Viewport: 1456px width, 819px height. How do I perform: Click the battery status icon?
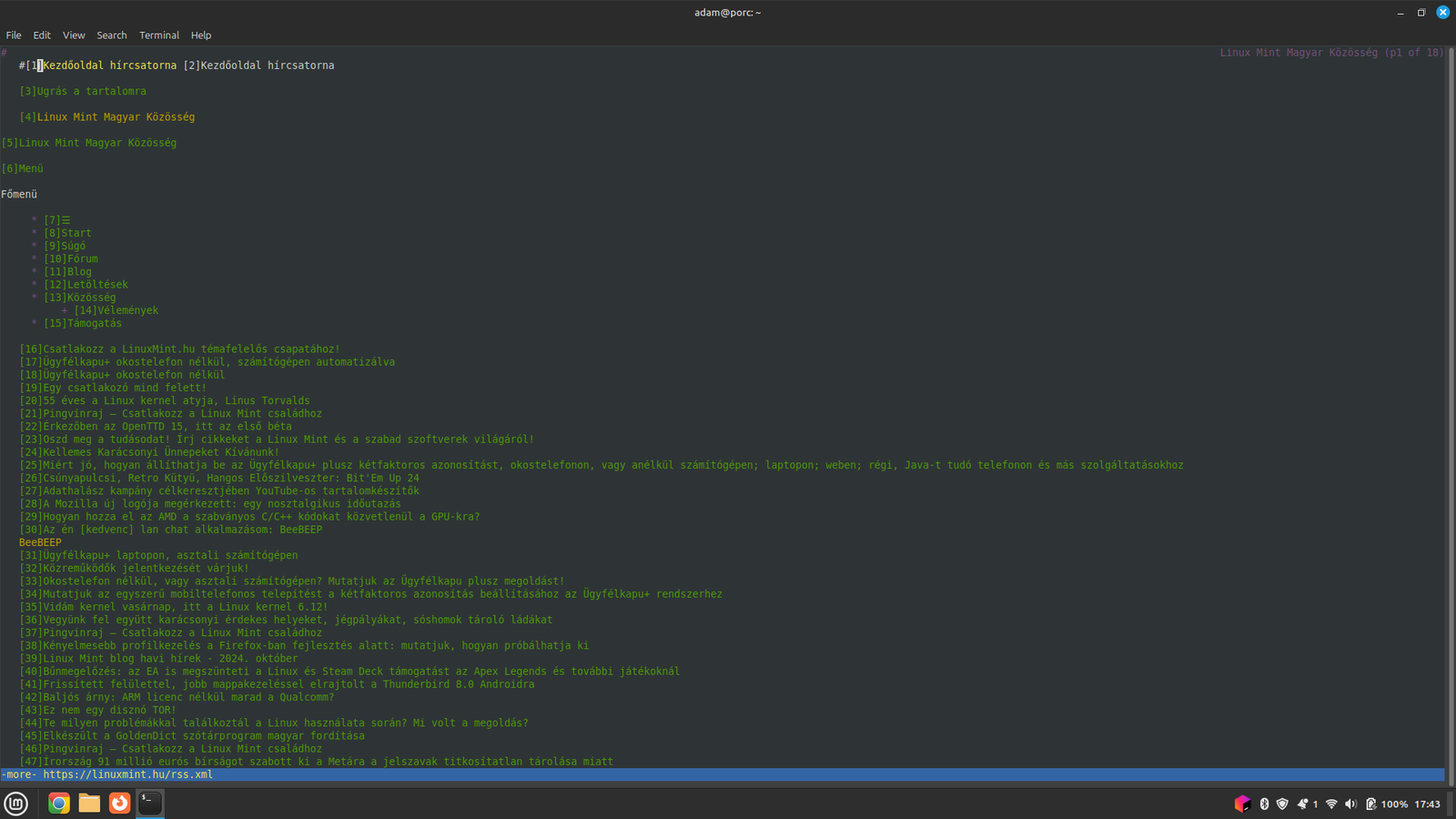(x=1370, y=804)
